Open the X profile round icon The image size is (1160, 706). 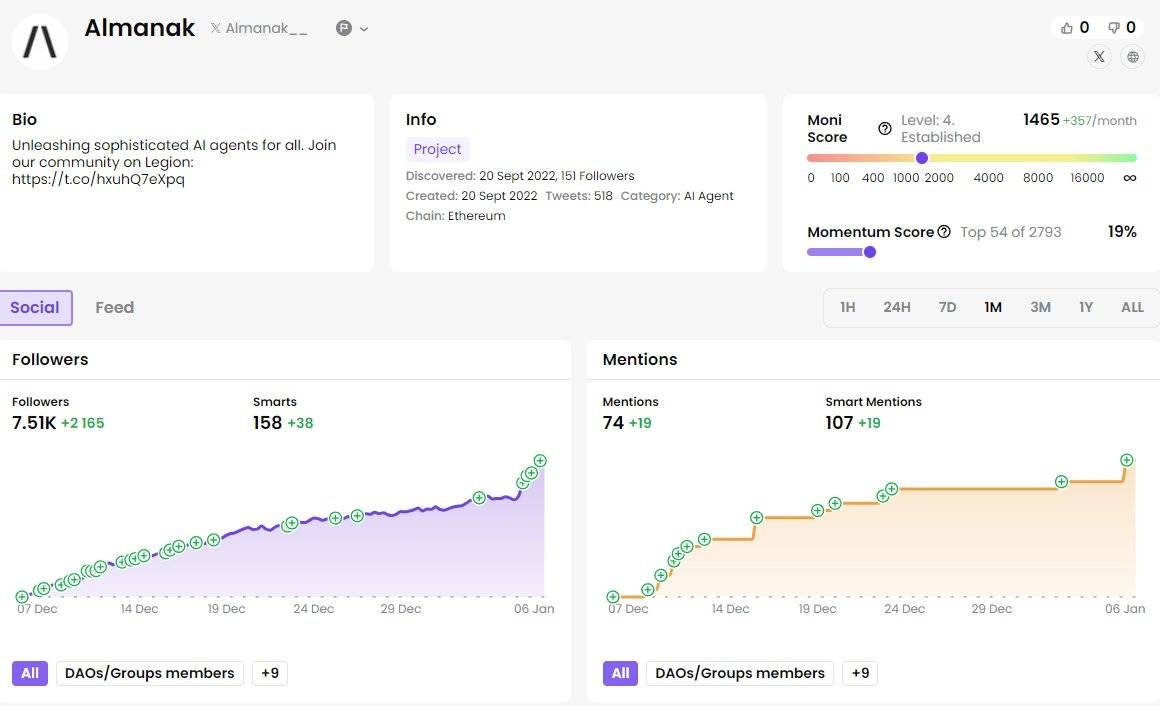pos(1099,57)
